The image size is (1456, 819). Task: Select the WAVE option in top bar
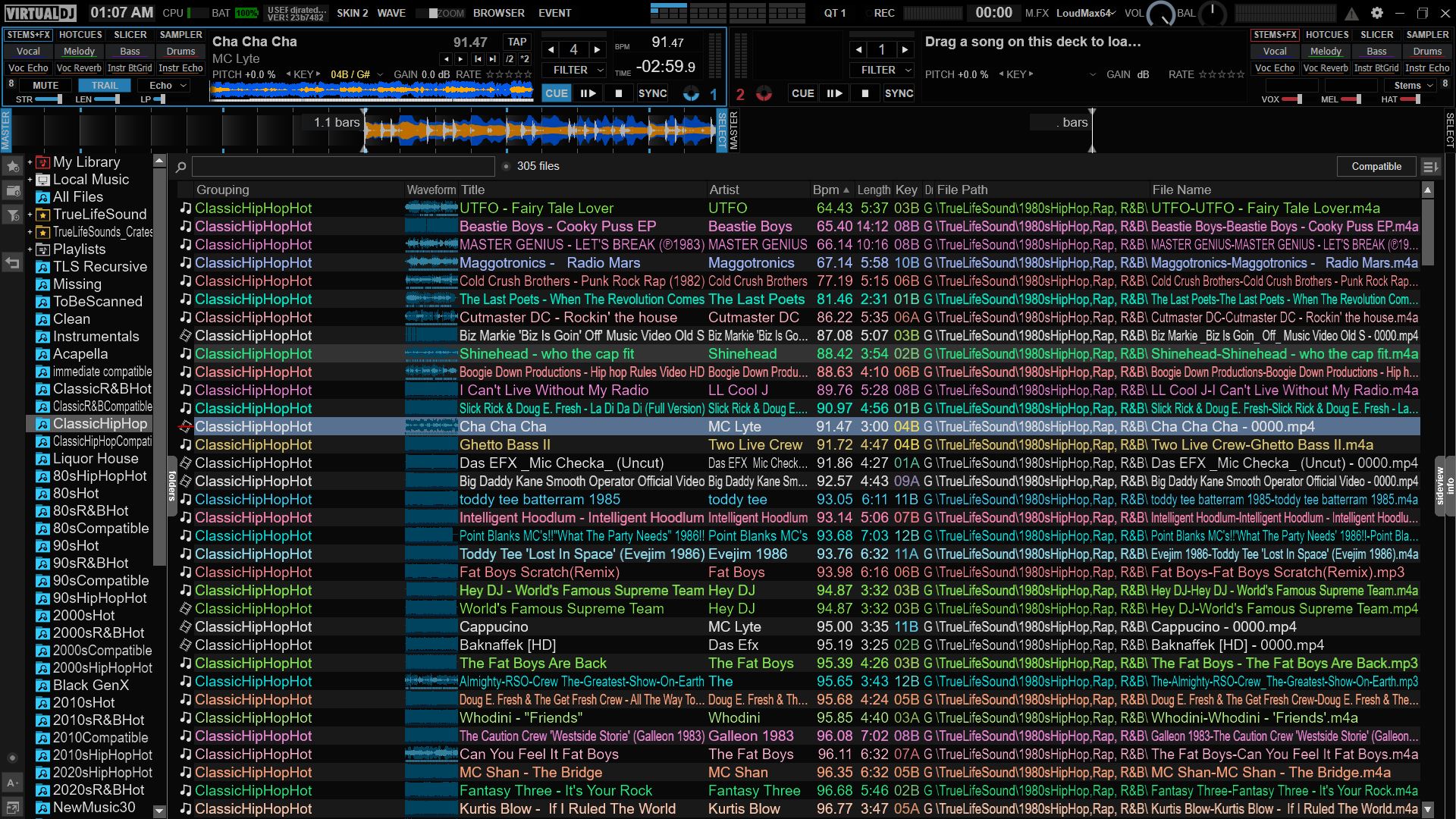pyautogui.click(x=391, y=13)
